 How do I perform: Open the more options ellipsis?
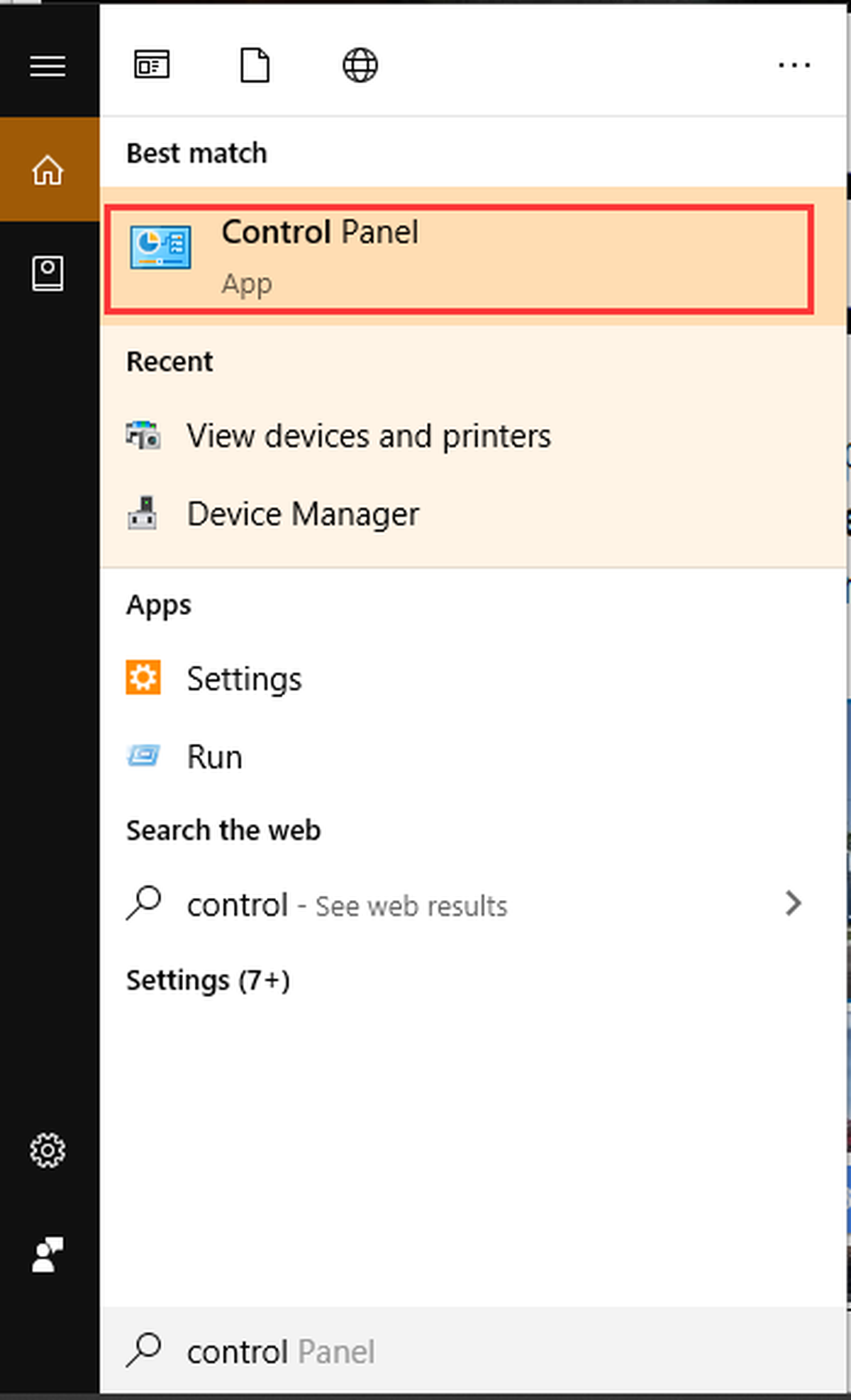794,65
